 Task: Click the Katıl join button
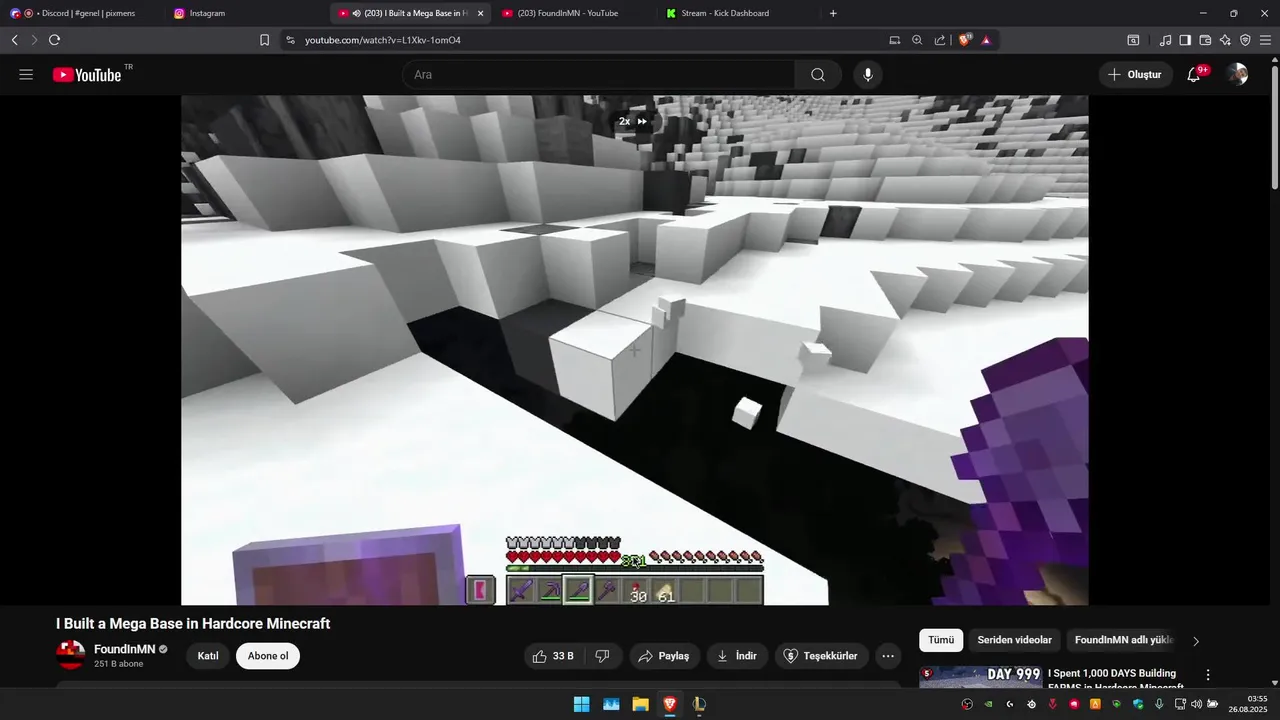pos(208,656)
